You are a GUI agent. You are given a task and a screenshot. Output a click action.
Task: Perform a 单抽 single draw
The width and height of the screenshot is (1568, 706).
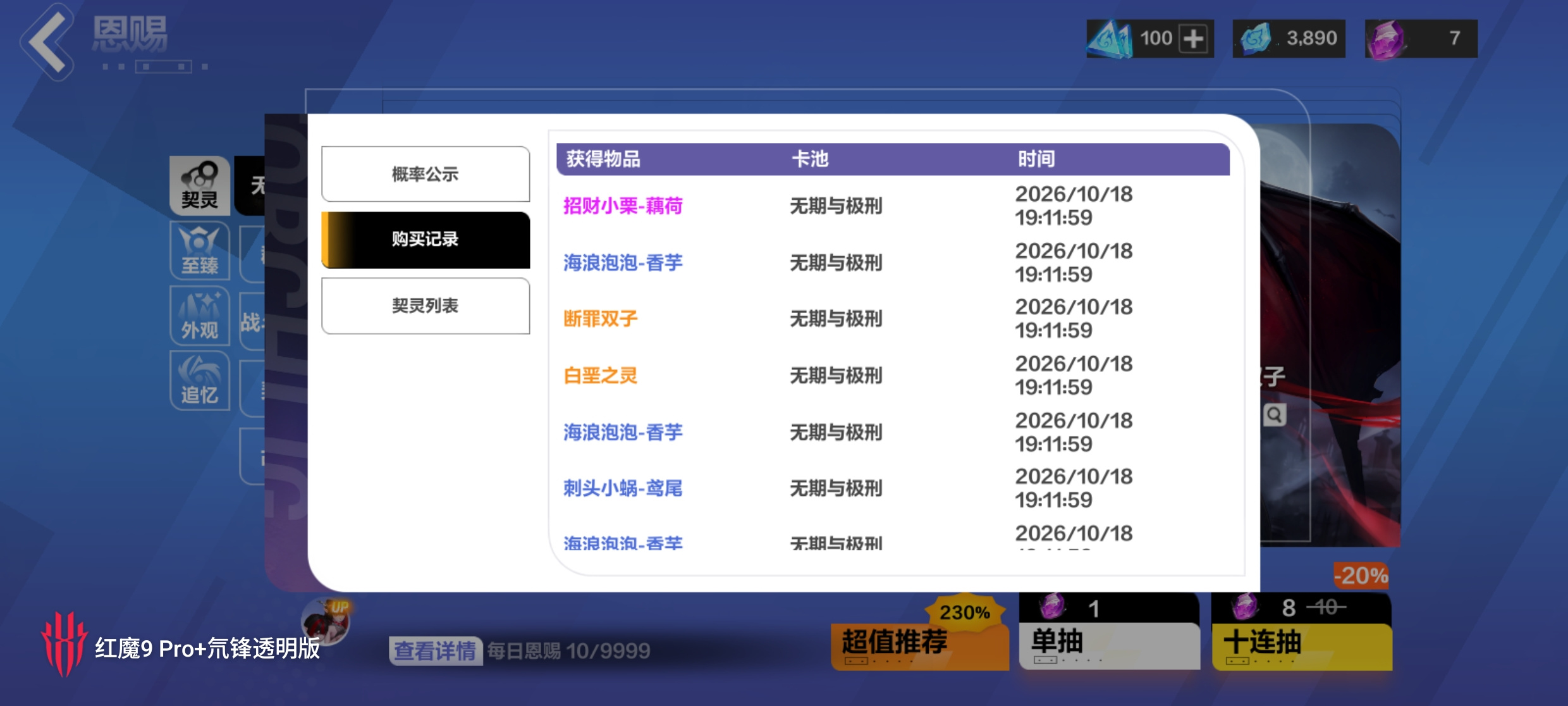point(1110,631)
